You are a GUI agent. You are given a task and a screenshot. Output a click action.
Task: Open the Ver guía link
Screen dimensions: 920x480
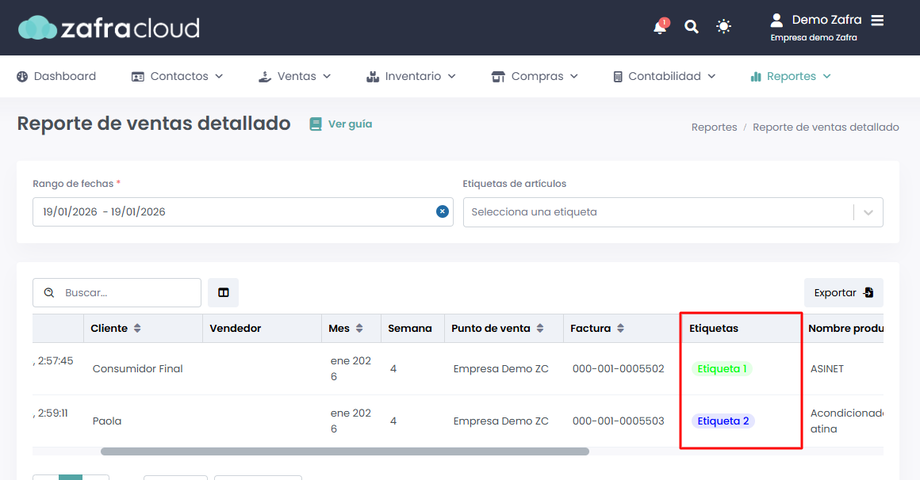click(x=350, y=124)
